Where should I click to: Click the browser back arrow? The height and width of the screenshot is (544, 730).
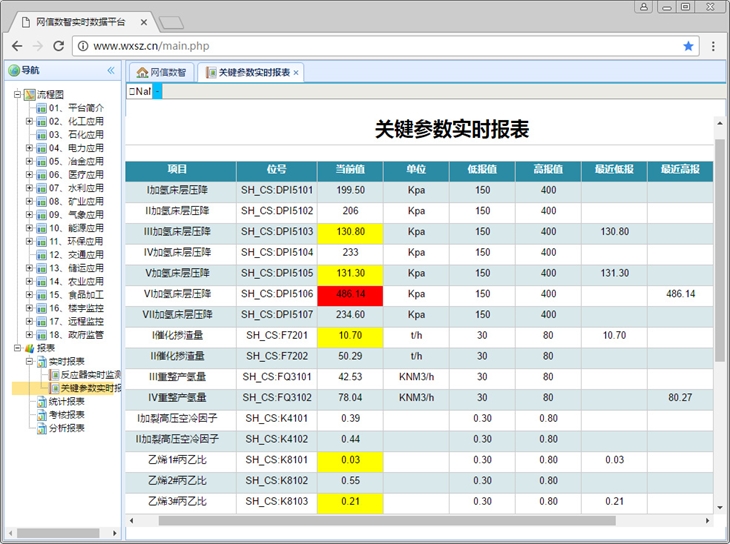[17, 46]
